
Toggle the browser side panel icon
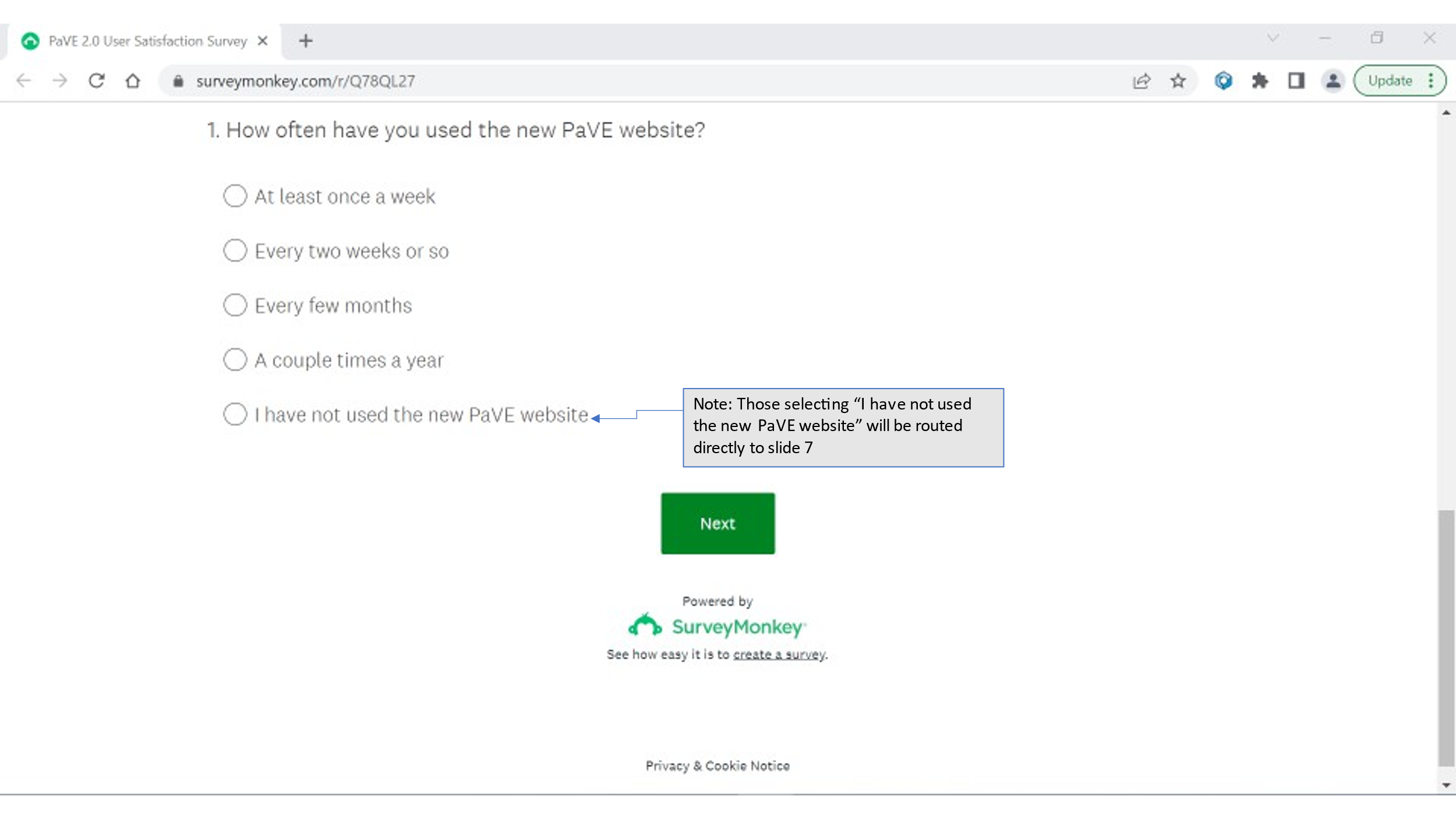[x=1296, y=80]
